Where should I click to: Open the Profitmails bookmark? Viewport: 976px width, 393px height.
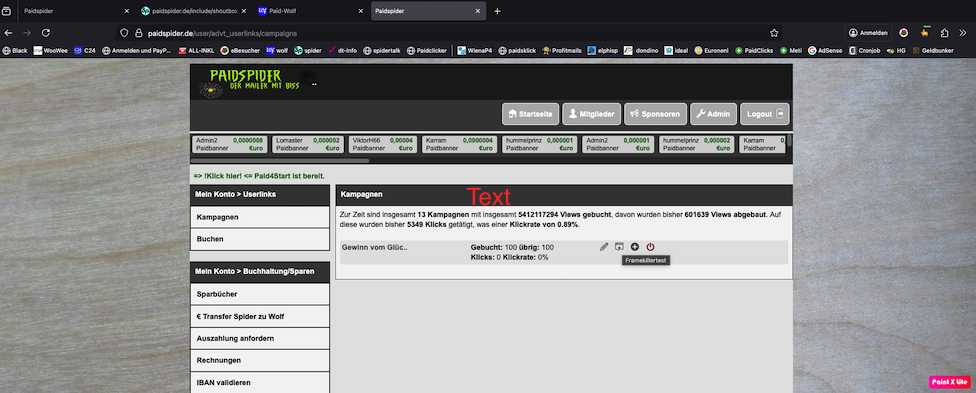561,50
